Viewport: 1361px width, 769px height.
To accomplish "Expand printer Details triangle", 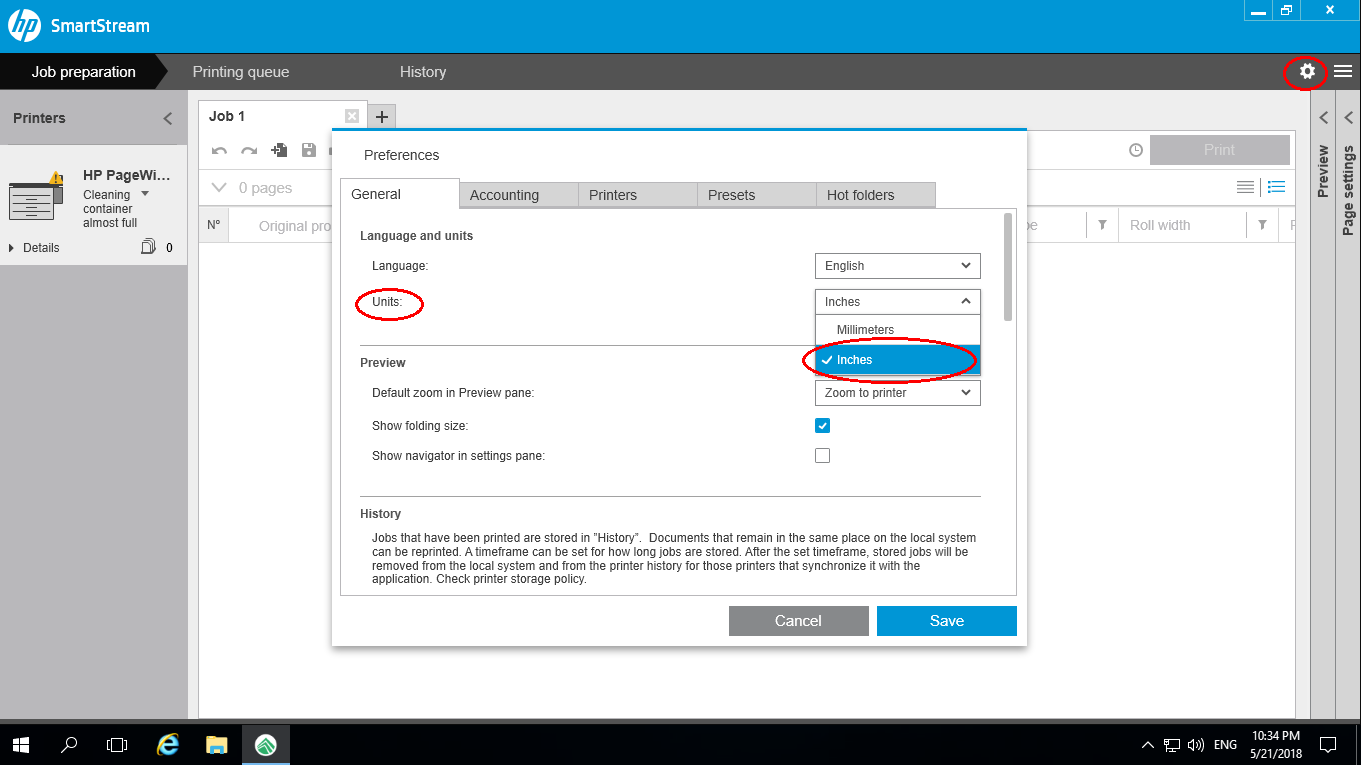I will pos(11,247).
